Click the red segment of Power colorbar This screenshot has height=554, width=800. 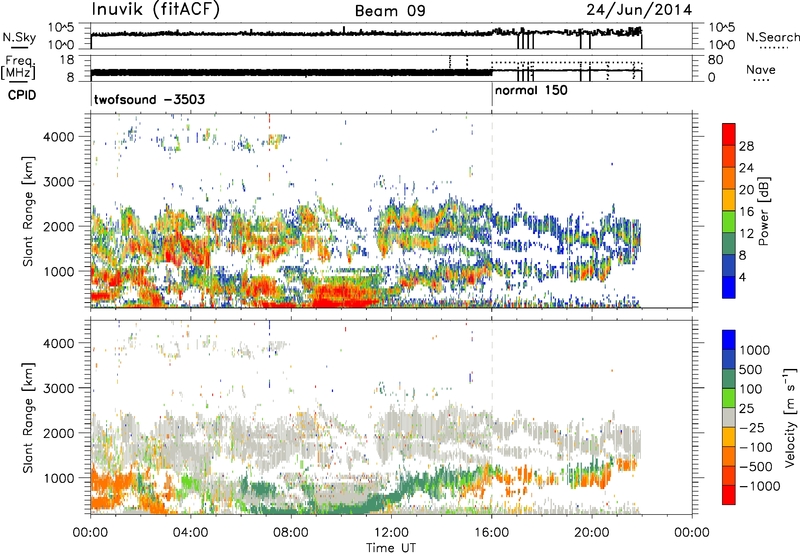pos(729,134)
